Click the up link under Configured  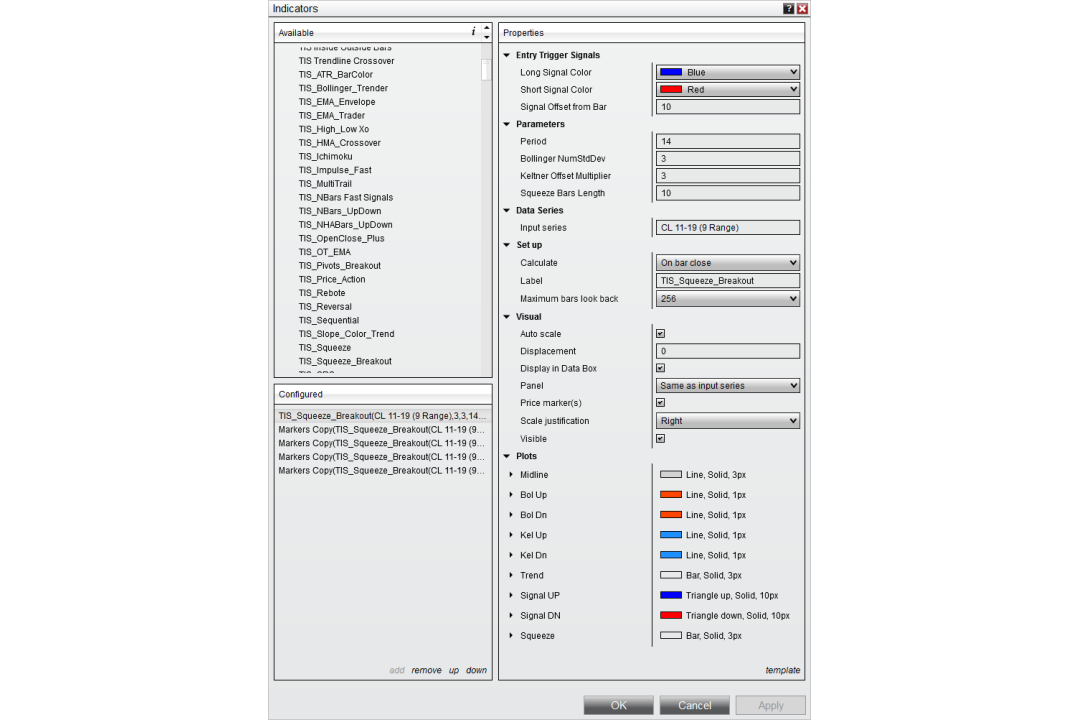point(454,670)
